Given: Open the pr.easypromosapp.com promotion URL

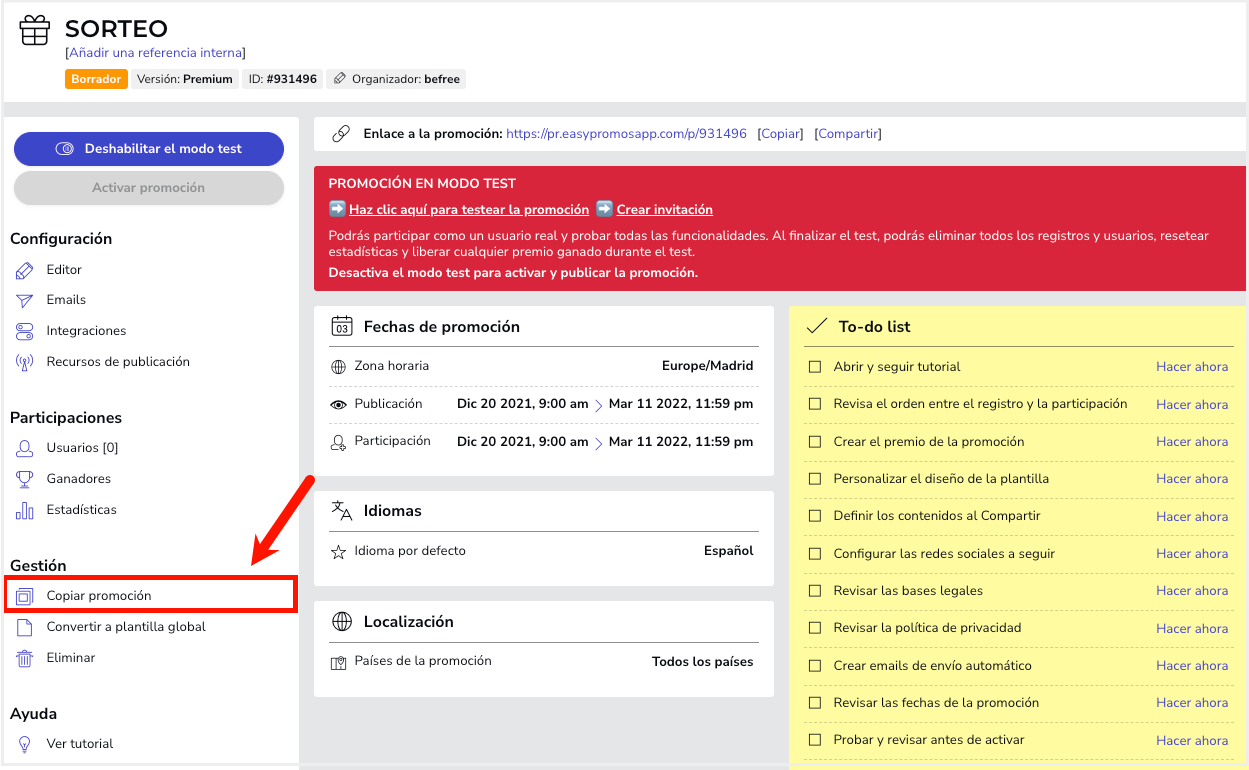Looking at the screenshot, I should 626,134.
